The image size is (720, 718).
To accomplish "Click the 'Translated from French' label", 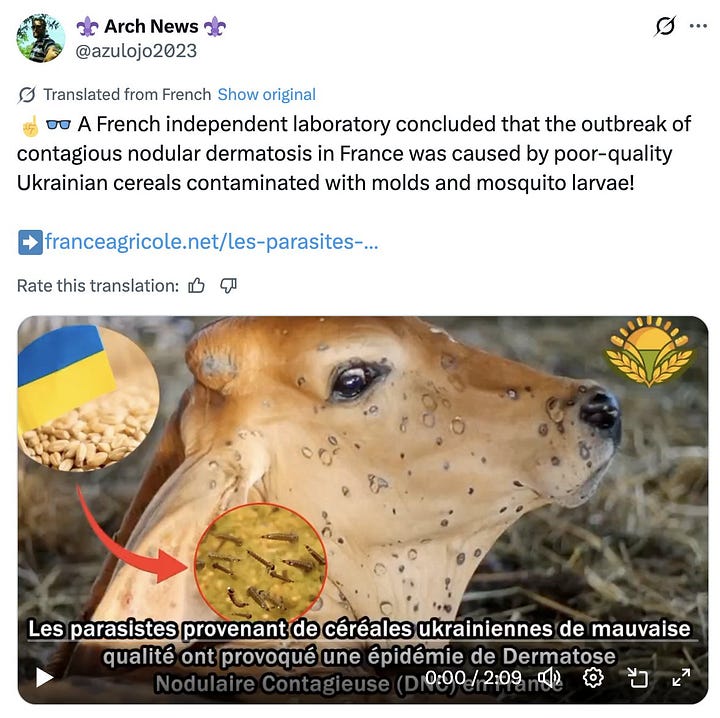I will (127, 95).
